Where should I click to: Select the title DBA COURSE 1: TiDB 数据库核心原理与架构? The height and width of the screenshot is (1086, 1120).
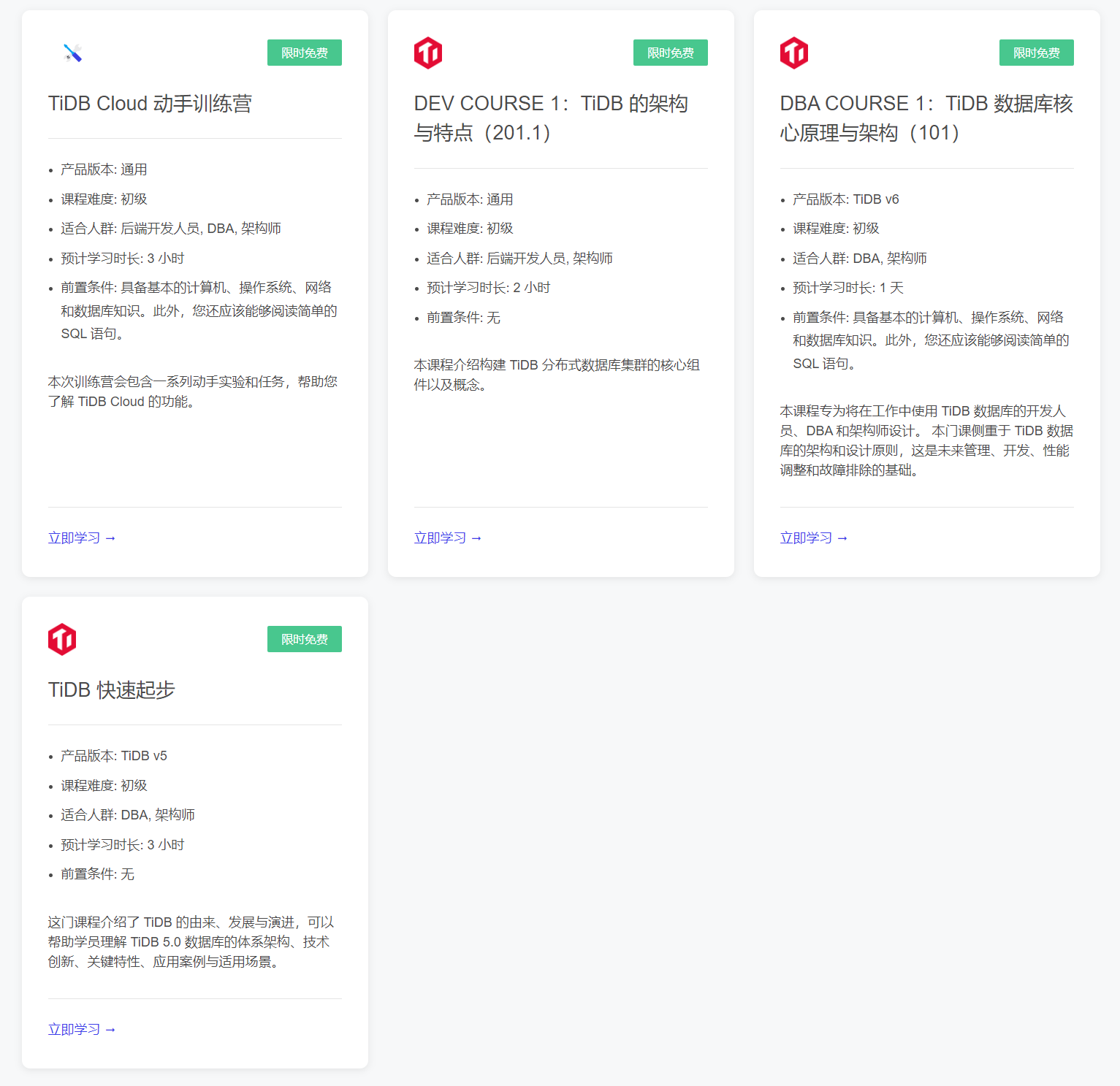[x=926, y=118]
